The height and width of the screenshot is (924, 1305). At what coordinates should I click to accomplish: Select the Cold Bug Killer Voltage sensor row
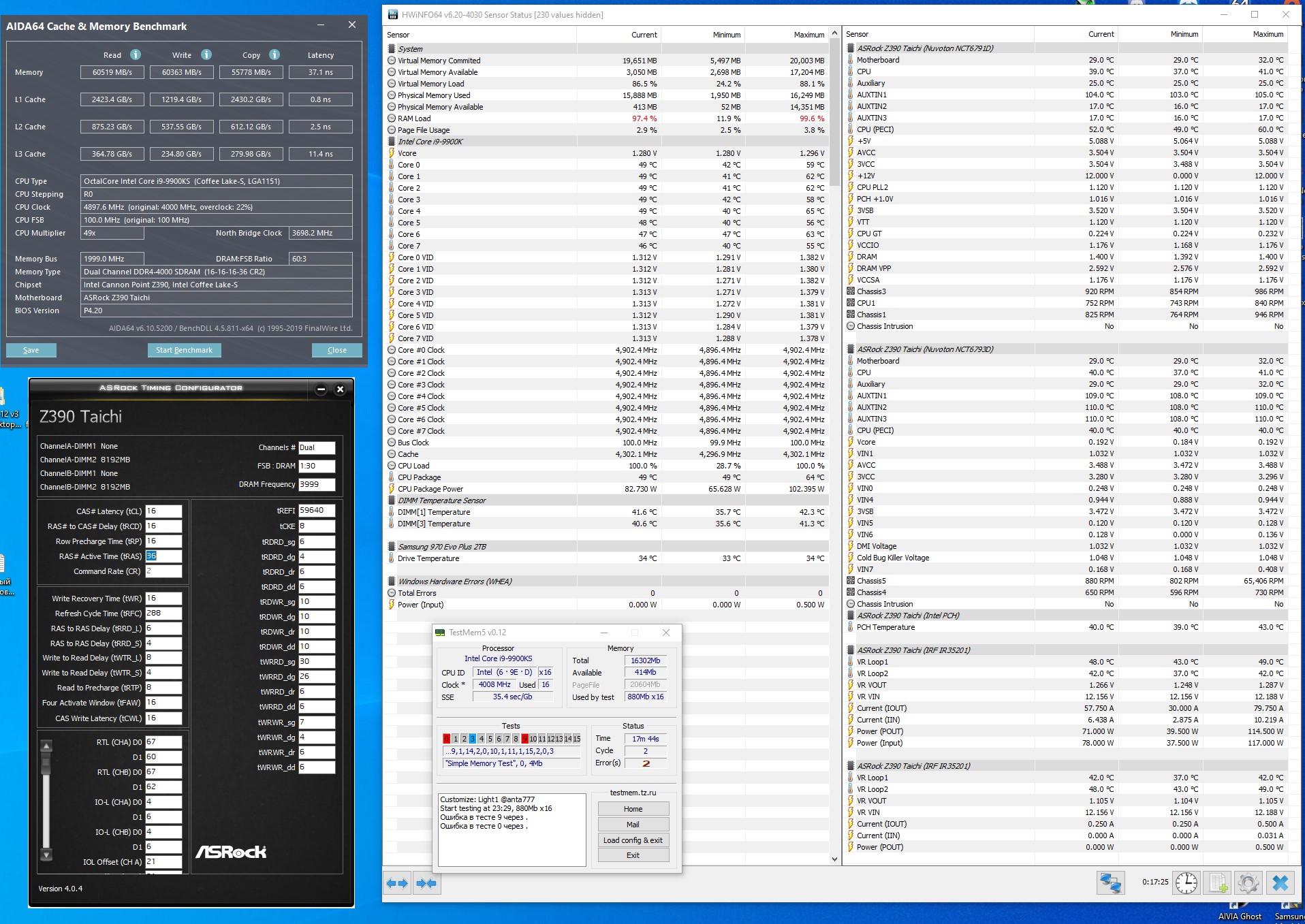pyautogui.click(x=1066, y=558)
